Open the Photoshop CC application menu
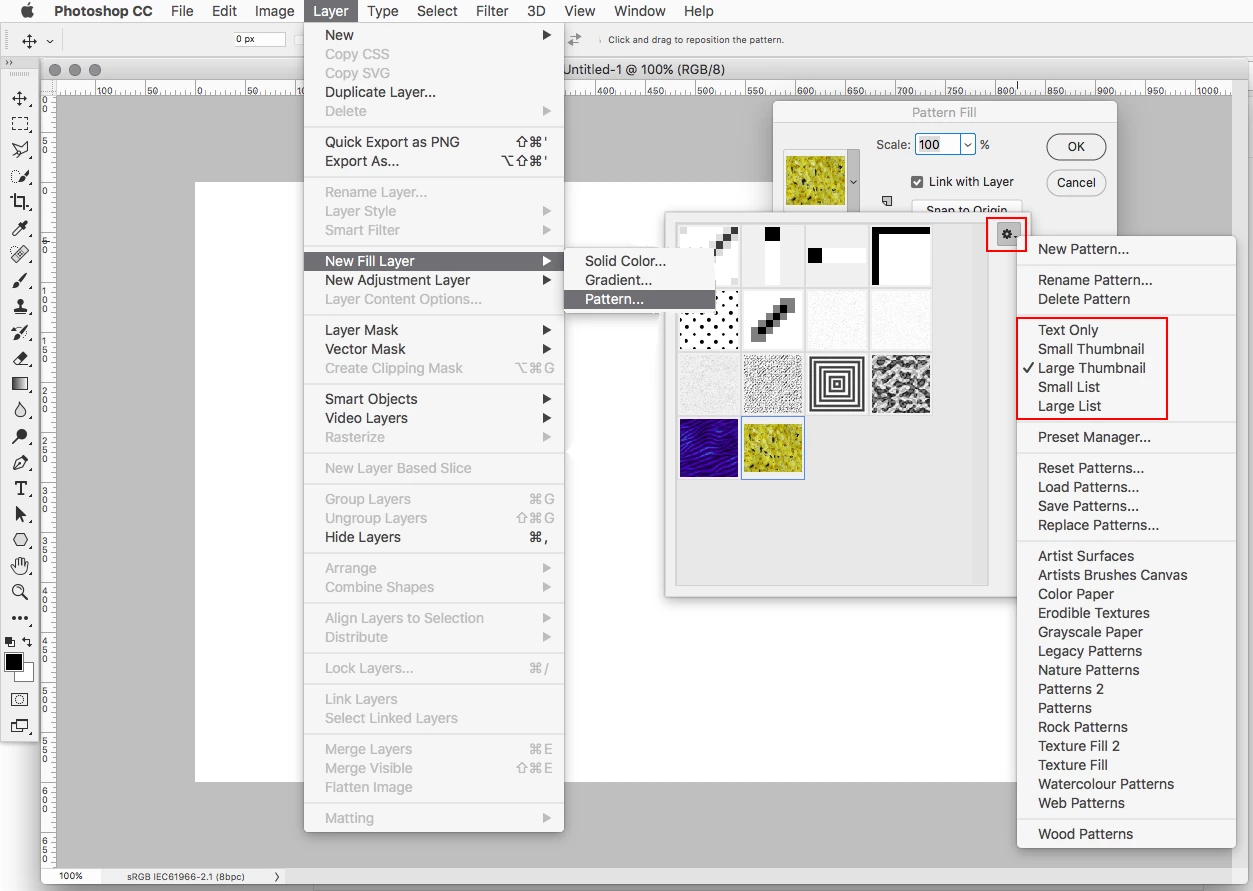Viewport: 1253px width, 891px height. click(x=103, y=11)
